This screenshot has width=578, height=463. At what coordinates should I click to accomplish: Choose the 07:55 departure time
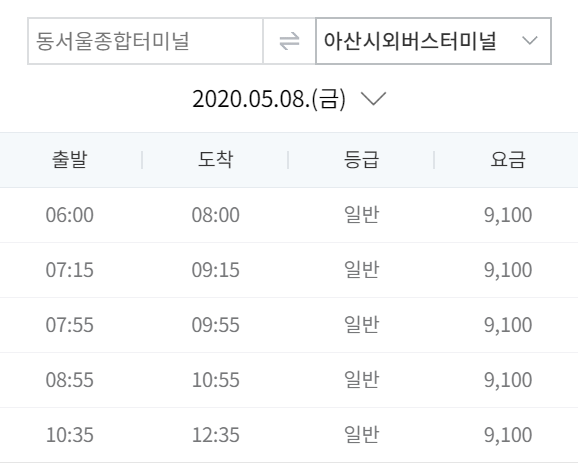pyautogui.click(x=70, y=325)
